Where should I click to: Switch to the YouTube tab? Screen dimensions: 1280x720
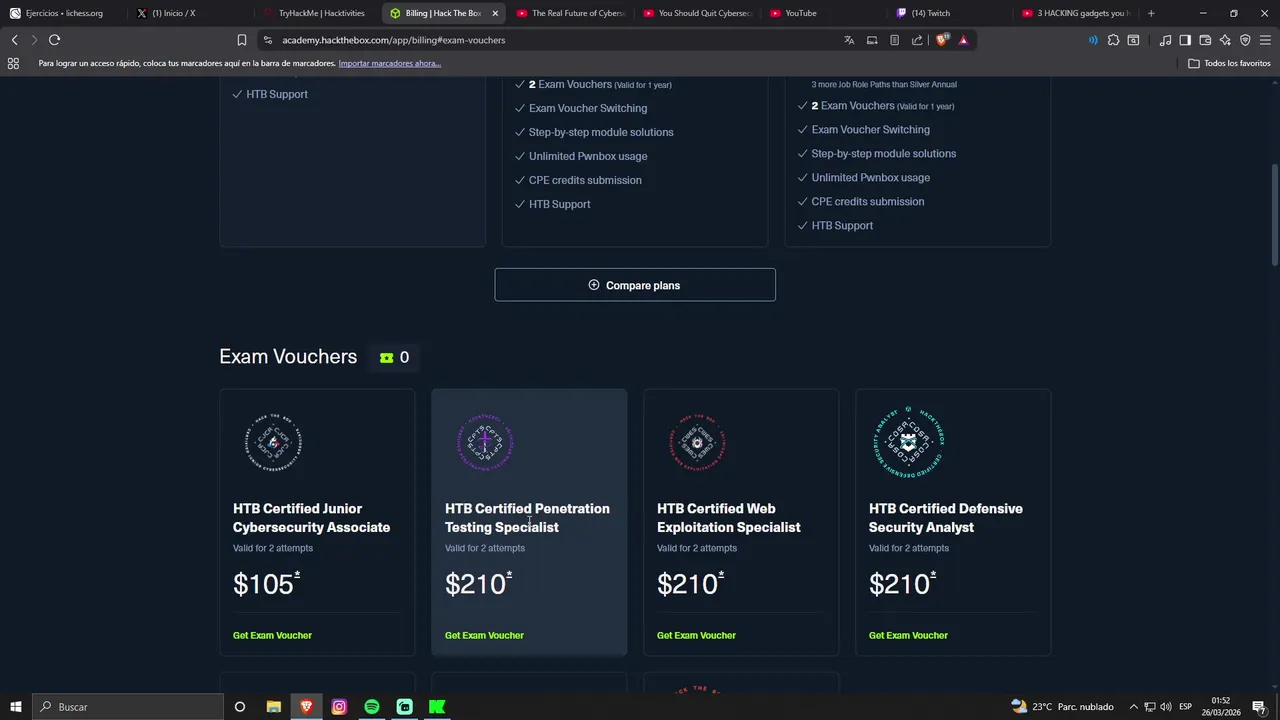[822, 13]
